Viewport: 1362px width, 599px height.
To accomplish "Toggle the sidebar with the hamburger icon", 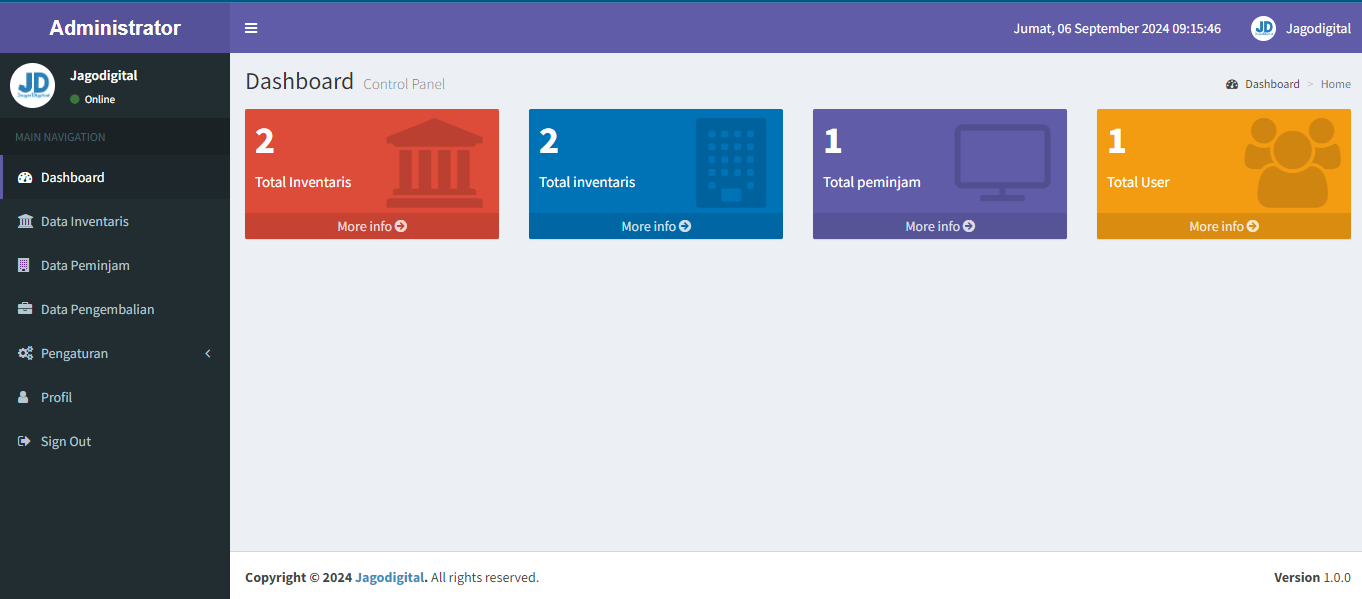I will pos(251,28).
